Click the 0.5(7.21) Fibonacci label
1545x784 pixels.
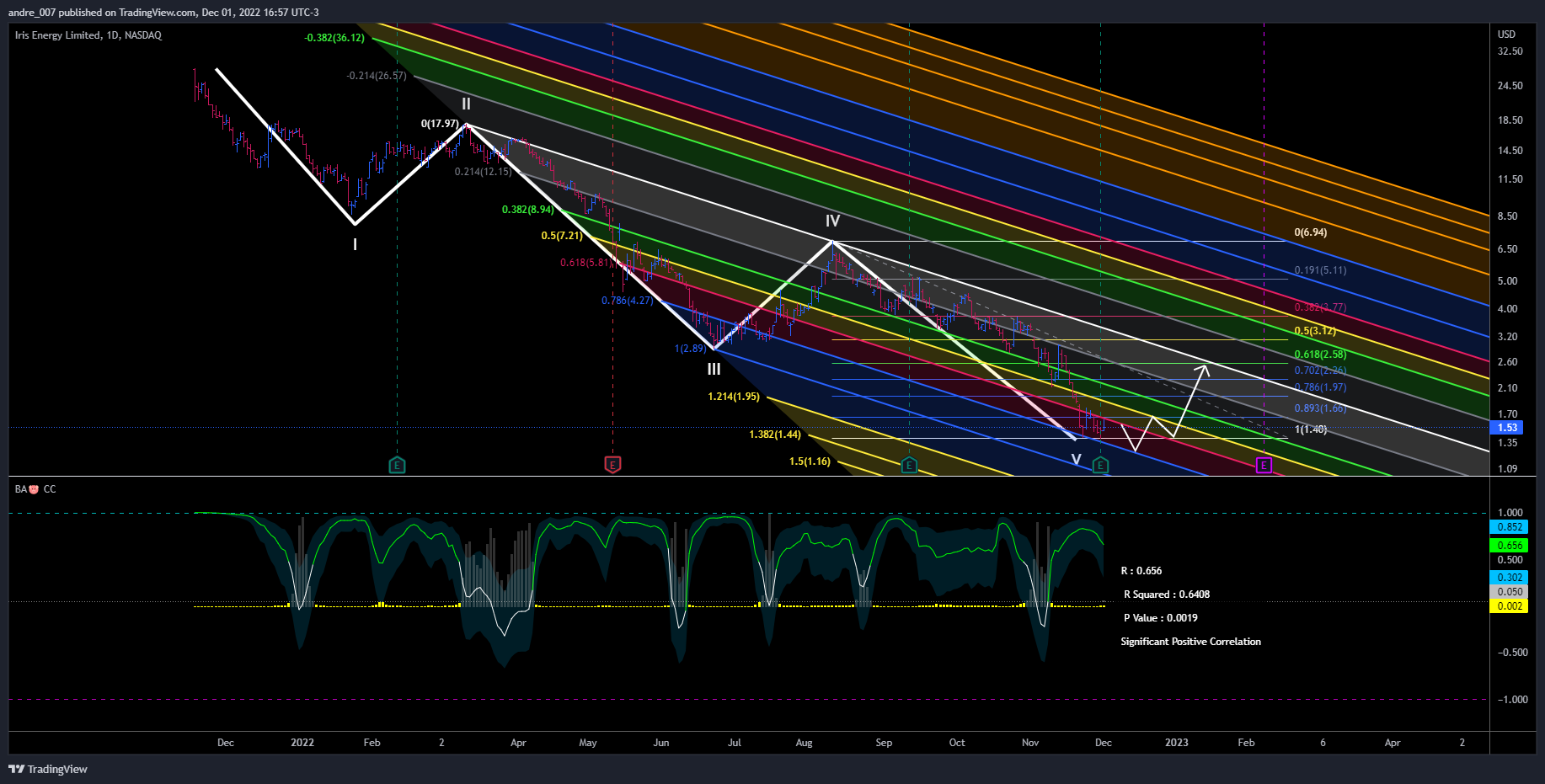click(x=562, y=236)
